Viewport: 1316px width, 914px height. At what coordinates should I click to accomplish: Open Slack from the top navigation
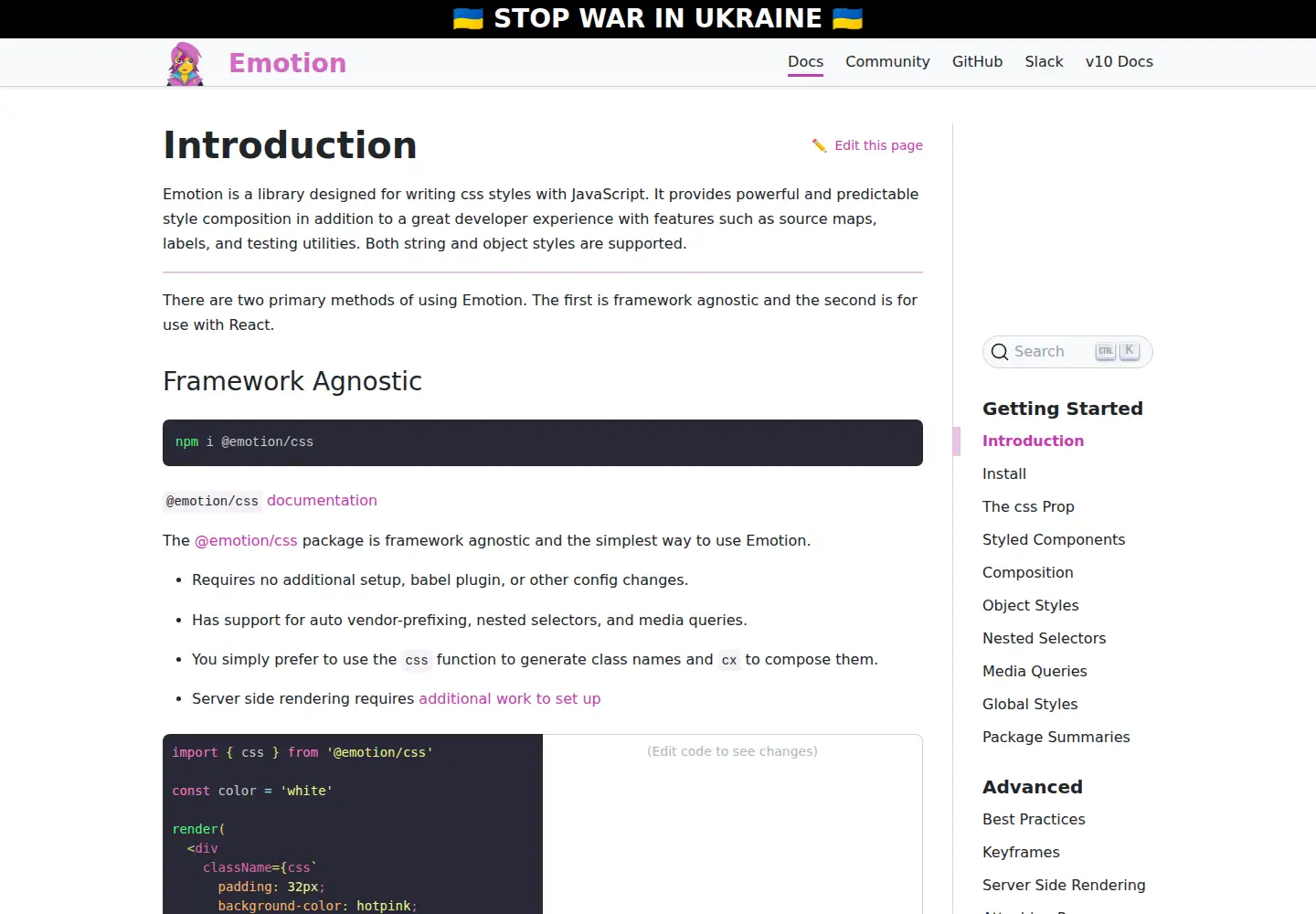coord(1044,62)
